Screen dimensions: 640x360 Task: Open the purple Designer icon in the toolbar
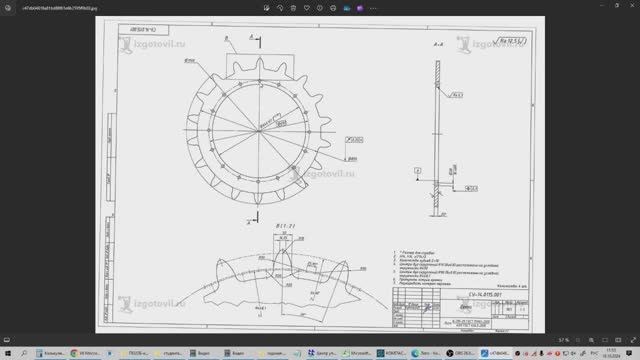tap(360, 8)
